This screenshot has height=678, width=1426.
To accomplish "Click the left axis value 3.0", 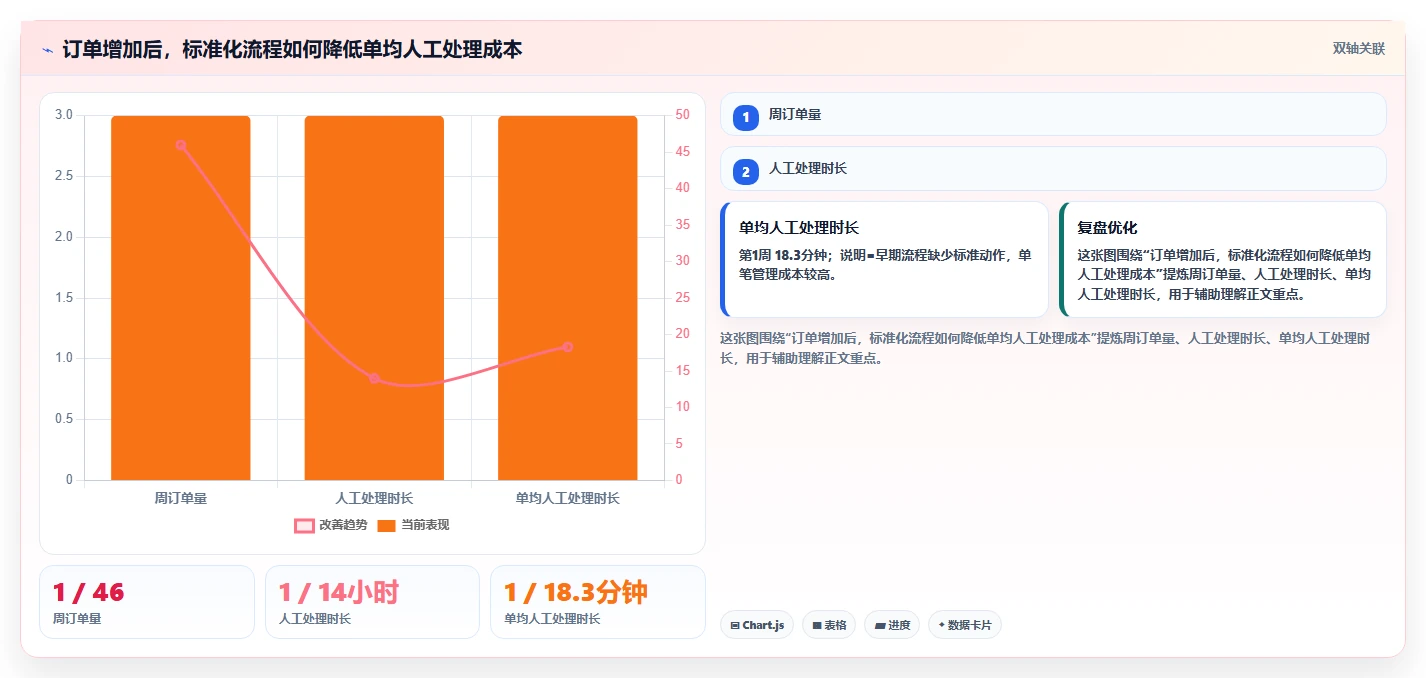I will [x=64, y=115].
